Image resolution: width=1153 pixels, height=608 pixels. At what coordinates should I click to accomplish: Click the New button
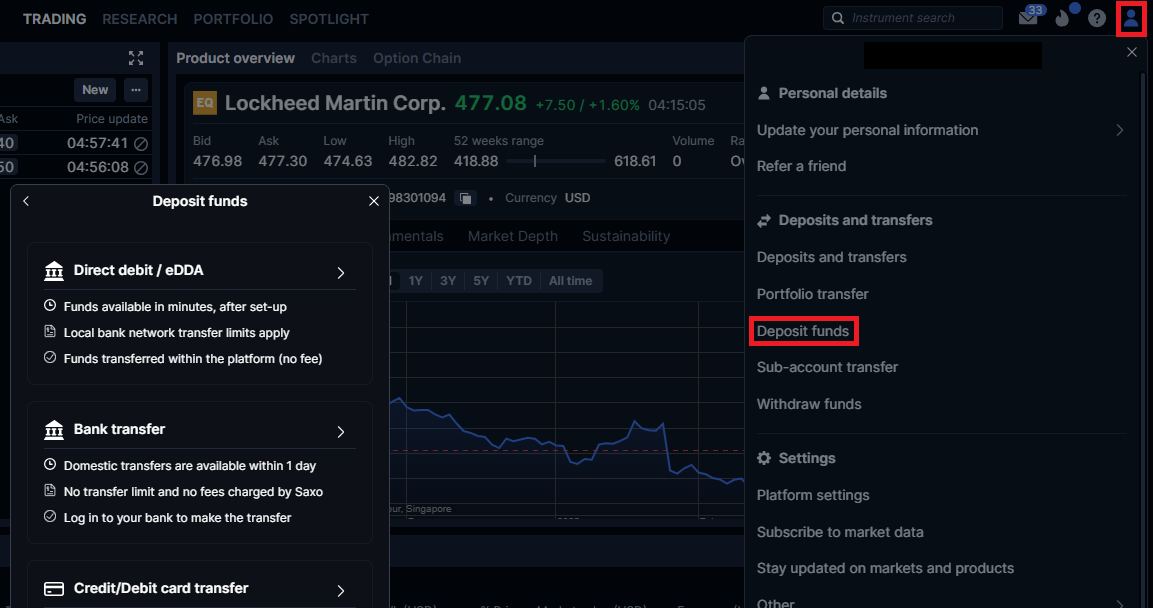coord(95,90)
